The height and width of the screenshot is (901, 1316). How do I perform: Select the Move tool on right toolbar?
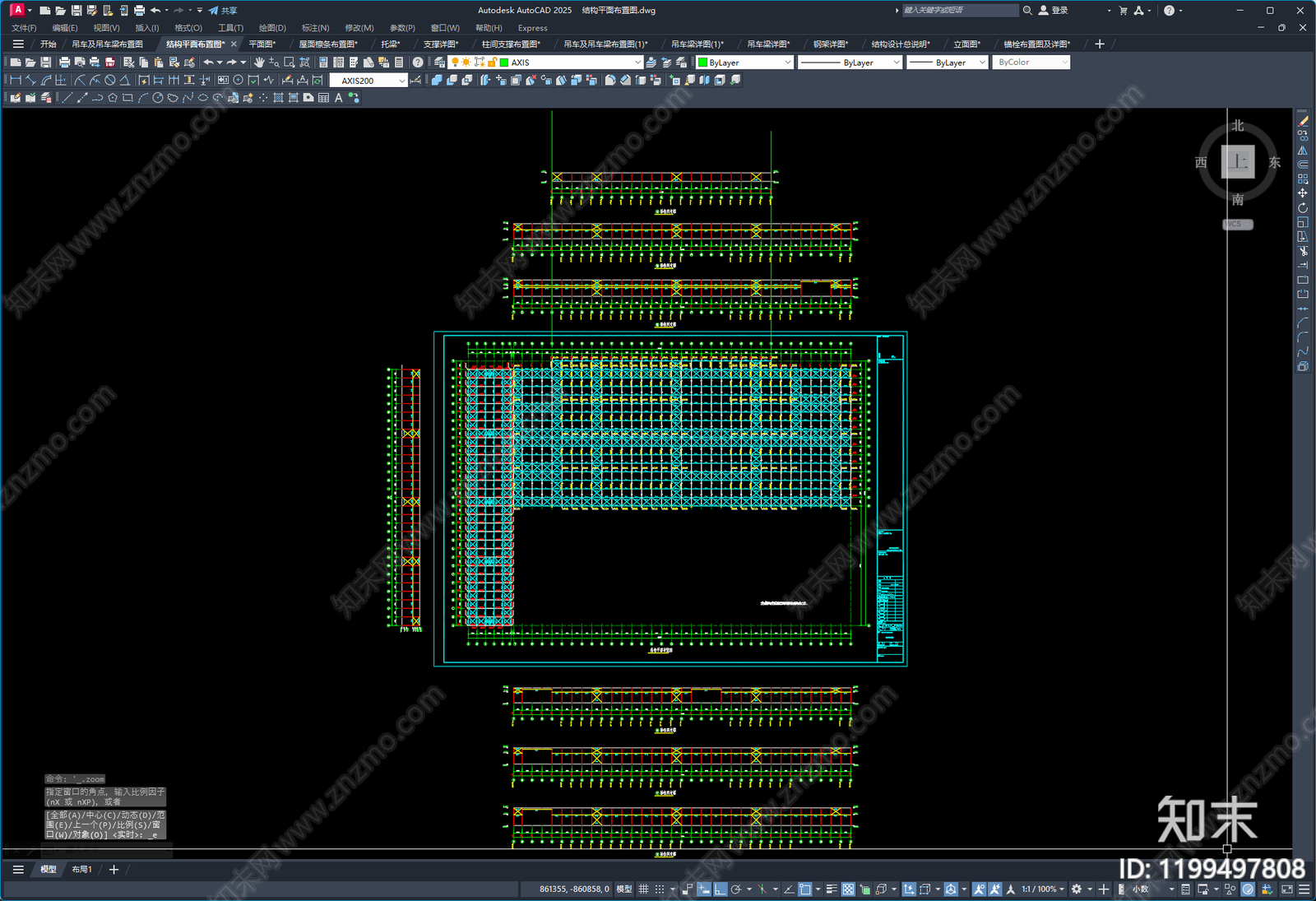point(1303,193)
